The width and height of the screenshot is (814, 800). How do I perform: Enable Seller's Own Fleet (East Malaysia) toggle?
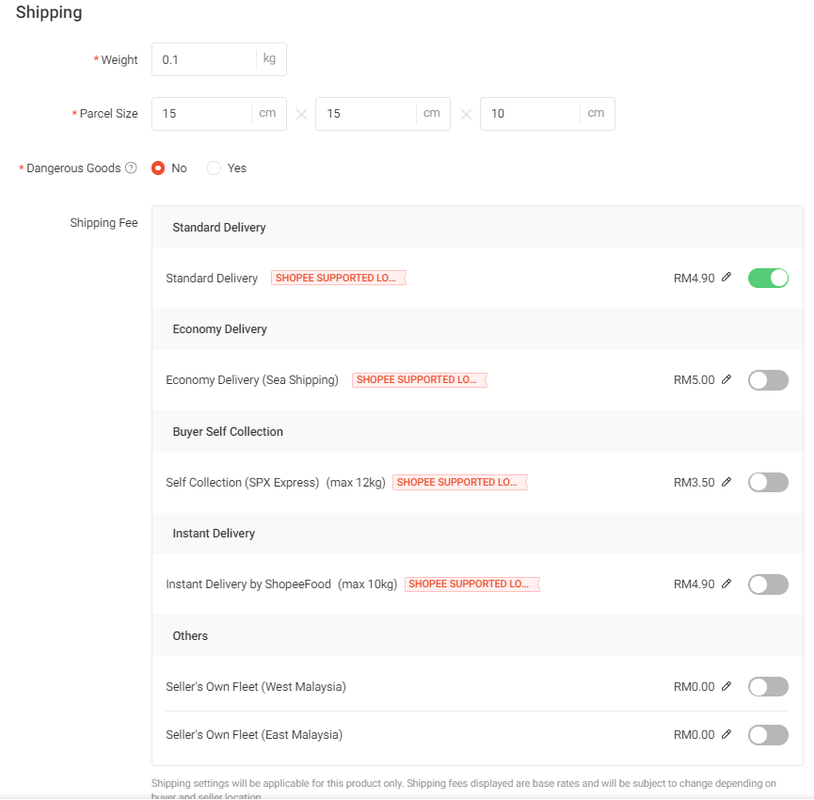pos(768,735)
